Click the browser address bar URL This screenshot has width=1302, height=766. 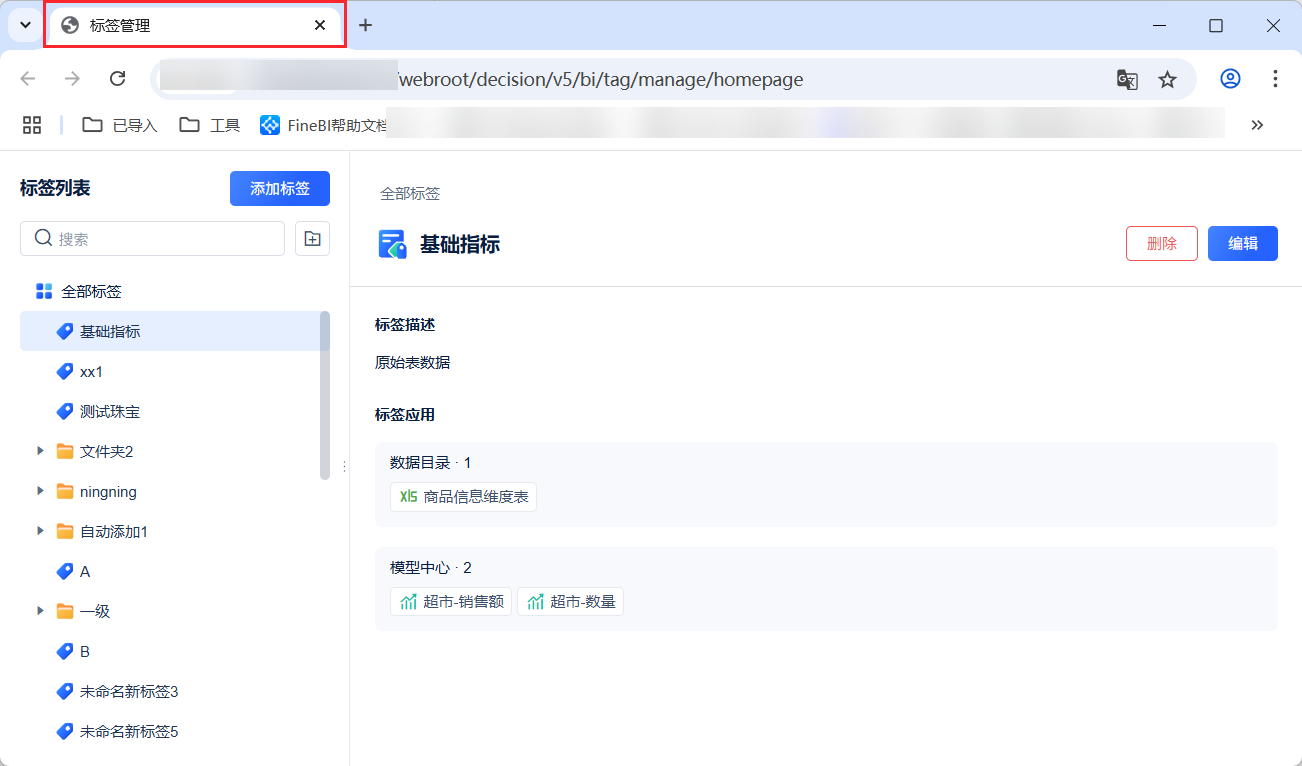(600, 79)
